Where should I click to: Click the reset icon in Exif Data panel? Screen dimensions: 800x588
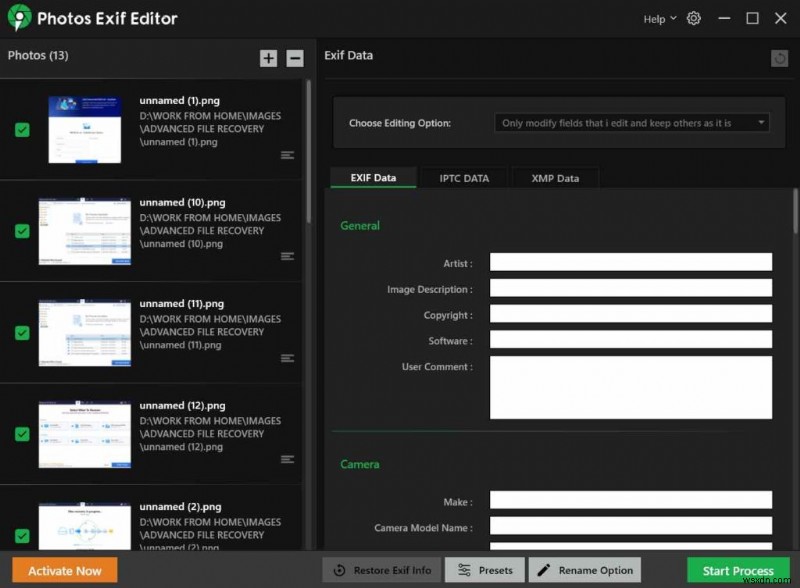779,58
